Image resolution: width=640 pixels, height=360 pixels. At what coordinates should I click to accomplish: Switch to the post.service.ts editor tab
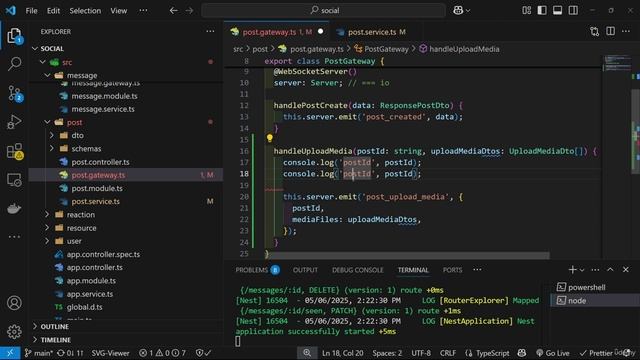pyautogui.click(x=372, y=32)
